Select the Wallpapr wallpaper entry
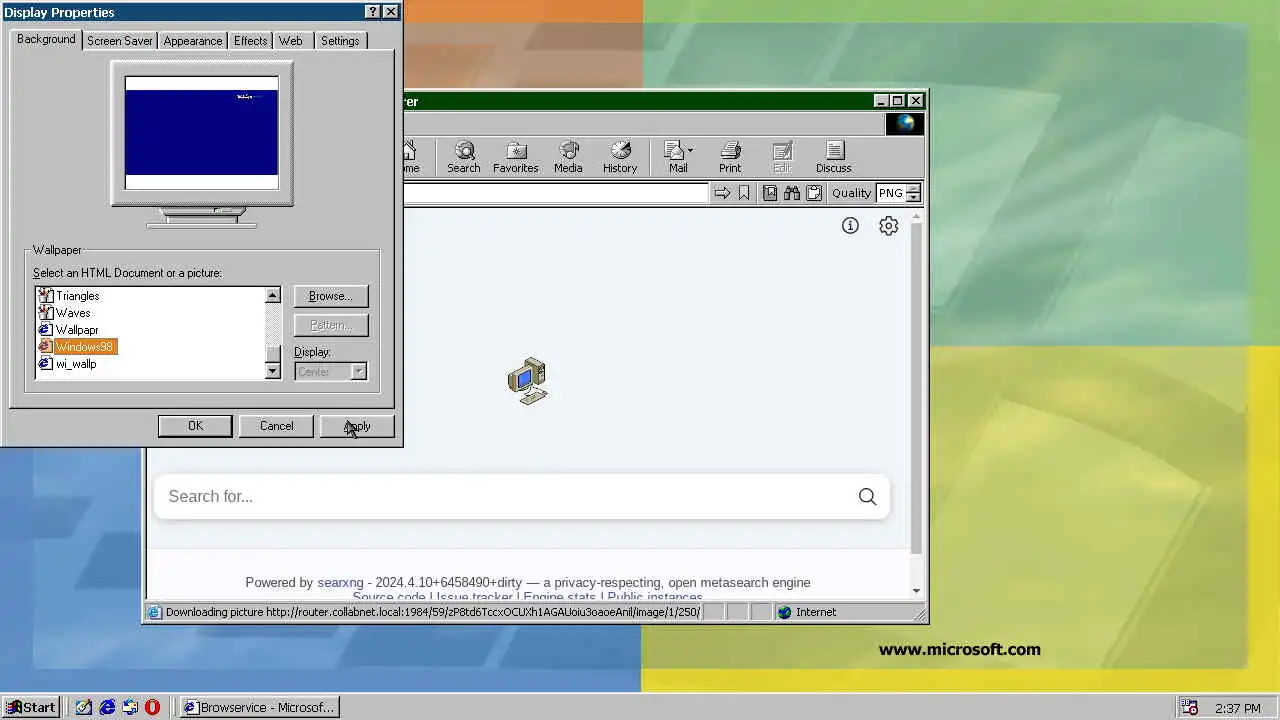The width and height of the screenshot is (1280, 720). [x=77, y=330]
